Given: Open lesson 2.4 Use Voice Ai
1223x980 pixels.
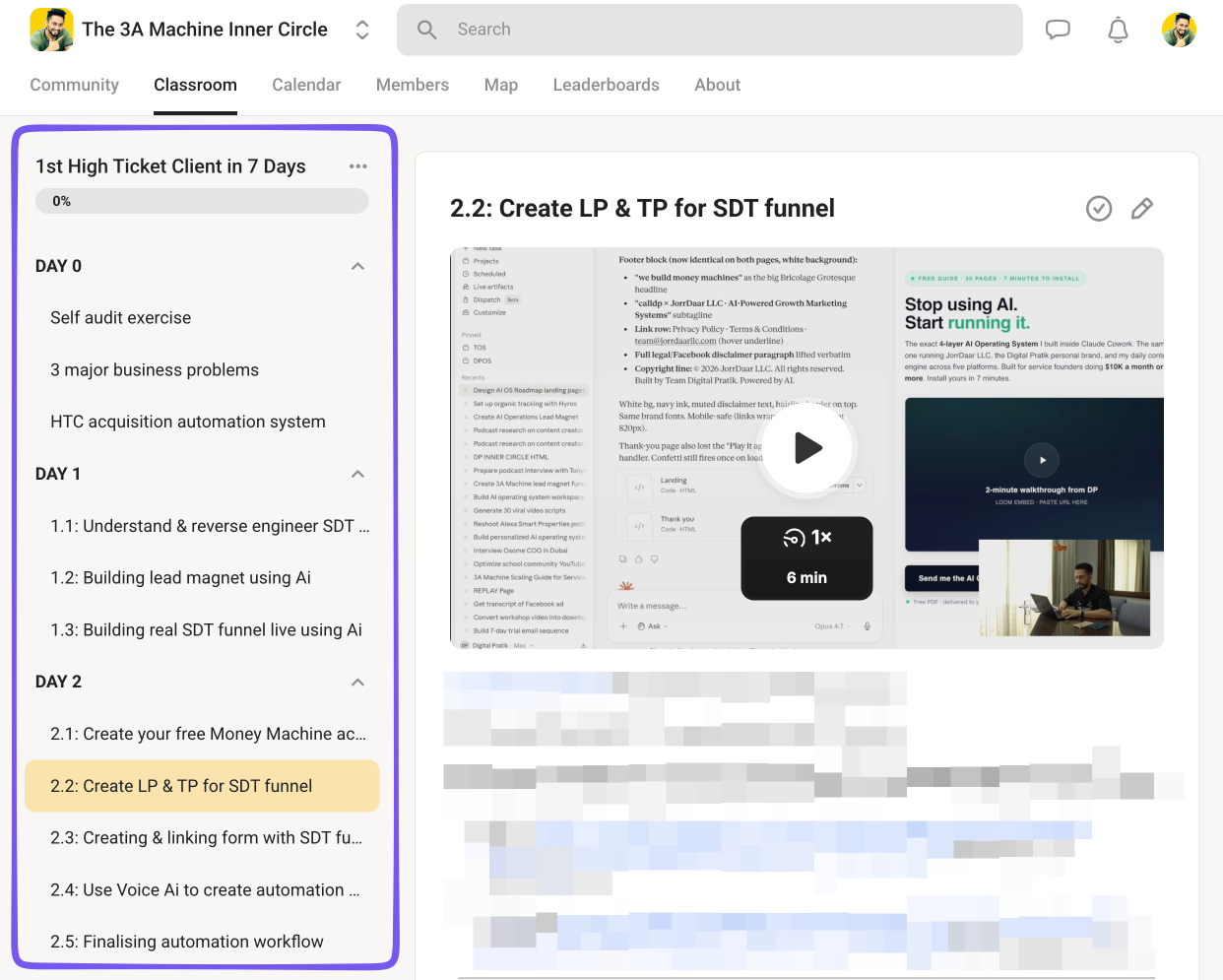Looking at the screenshot, I should pos(202,890).
